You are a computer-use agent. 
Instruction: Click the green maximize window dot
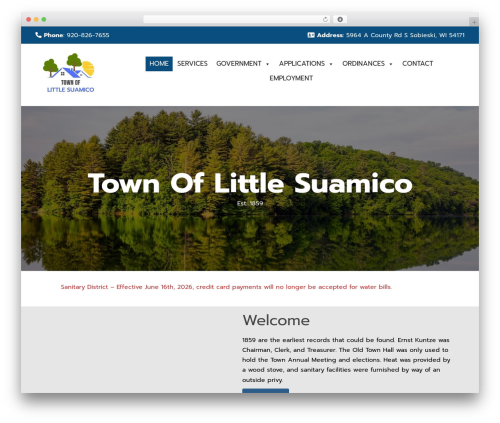coord(44,19)
